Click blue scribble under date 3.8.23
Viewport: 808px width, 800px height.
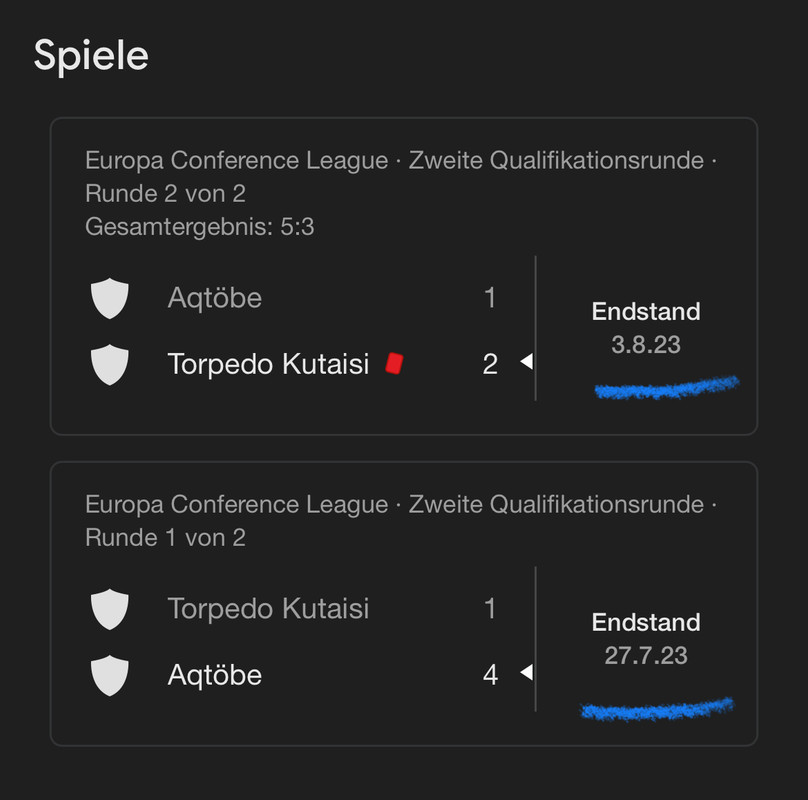[667, 388]
